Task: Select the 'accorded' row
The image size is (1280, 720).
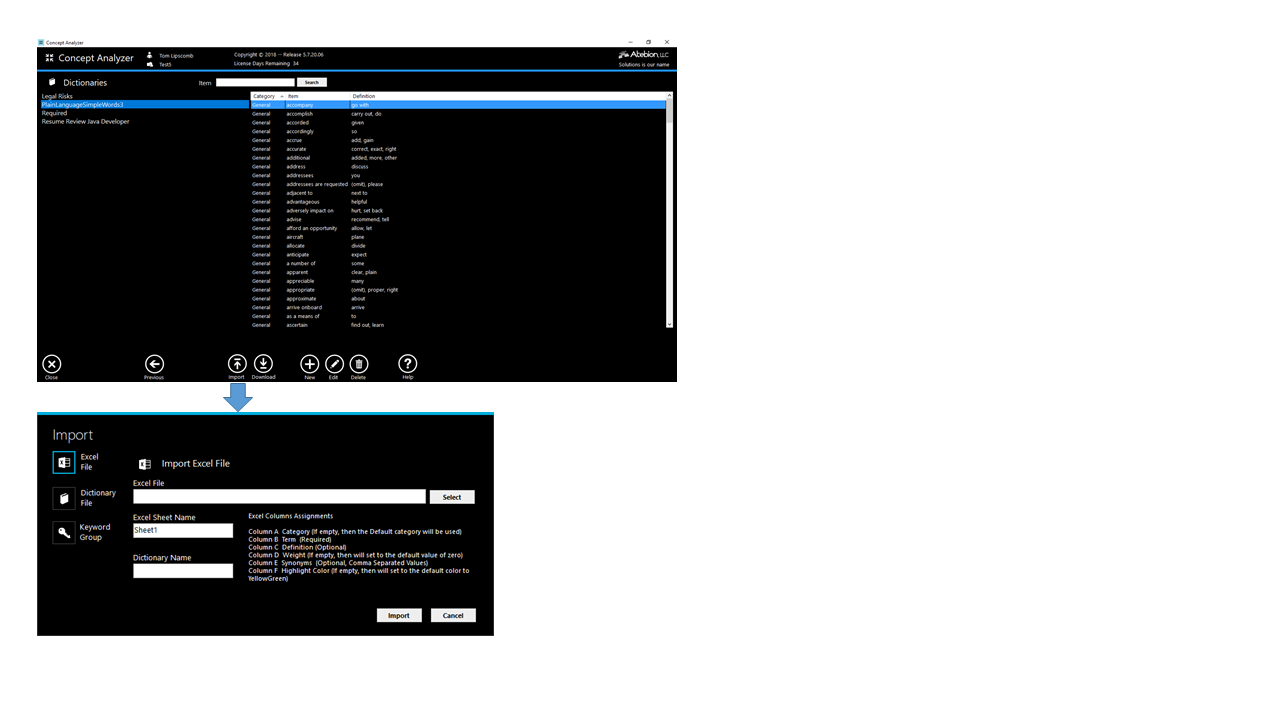Action: [458, 123]
